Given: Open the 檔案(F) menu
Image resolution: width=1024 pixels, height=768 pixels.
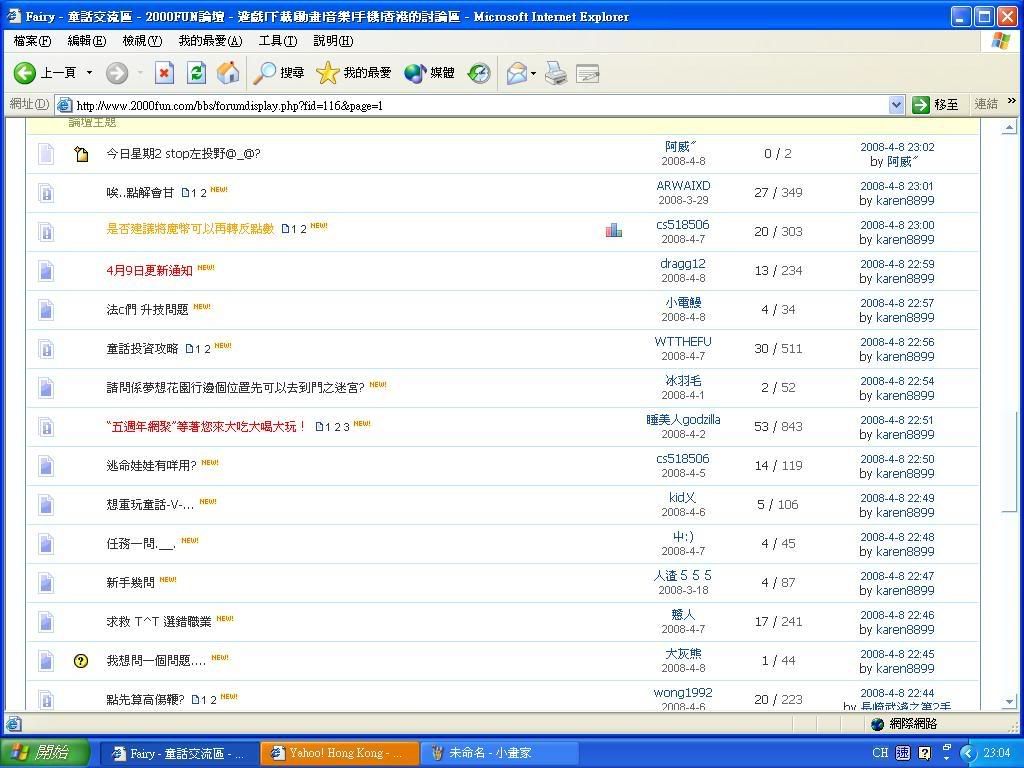Looking at the screenshot, I should [x=32, y=41].
